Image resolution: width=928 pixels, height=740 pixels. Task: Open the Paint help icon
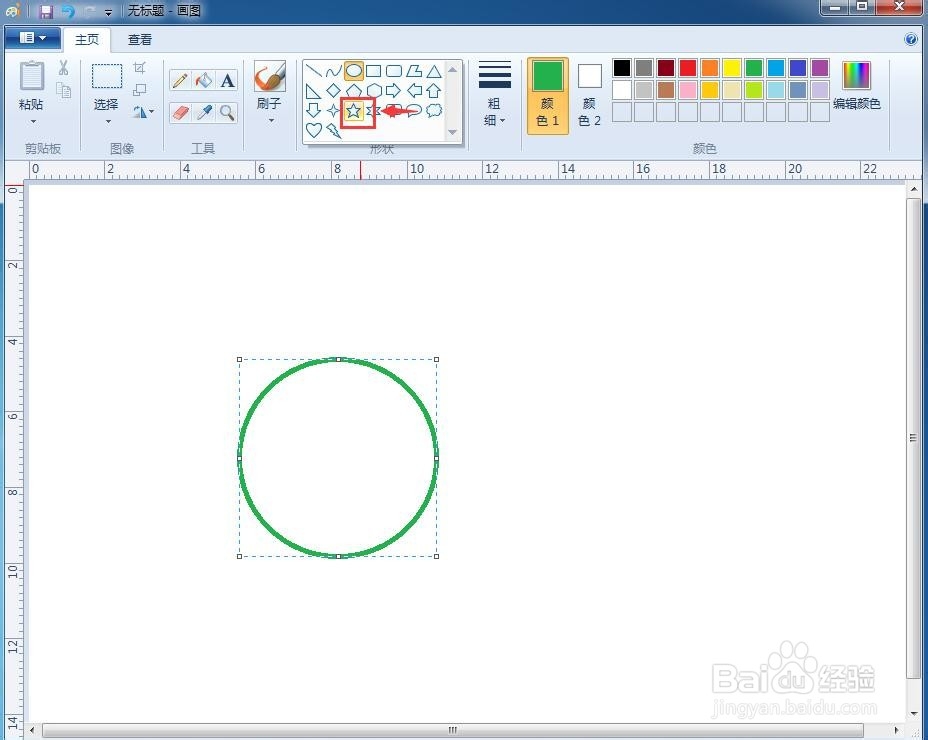tap(911, 40)
